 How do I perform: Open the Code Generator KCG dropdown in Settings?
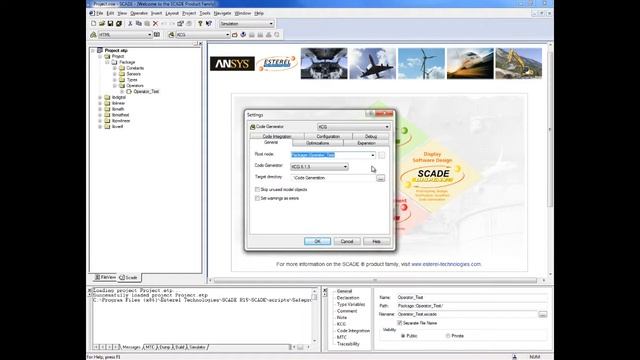pyautogui.click(x=387, y=127)
